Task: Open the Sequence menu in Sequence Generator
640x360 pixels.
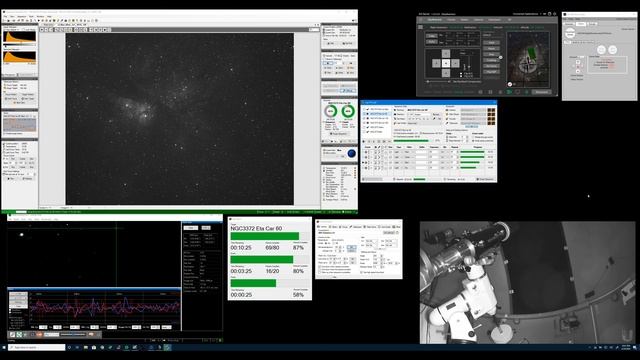Action: (22, 17)
